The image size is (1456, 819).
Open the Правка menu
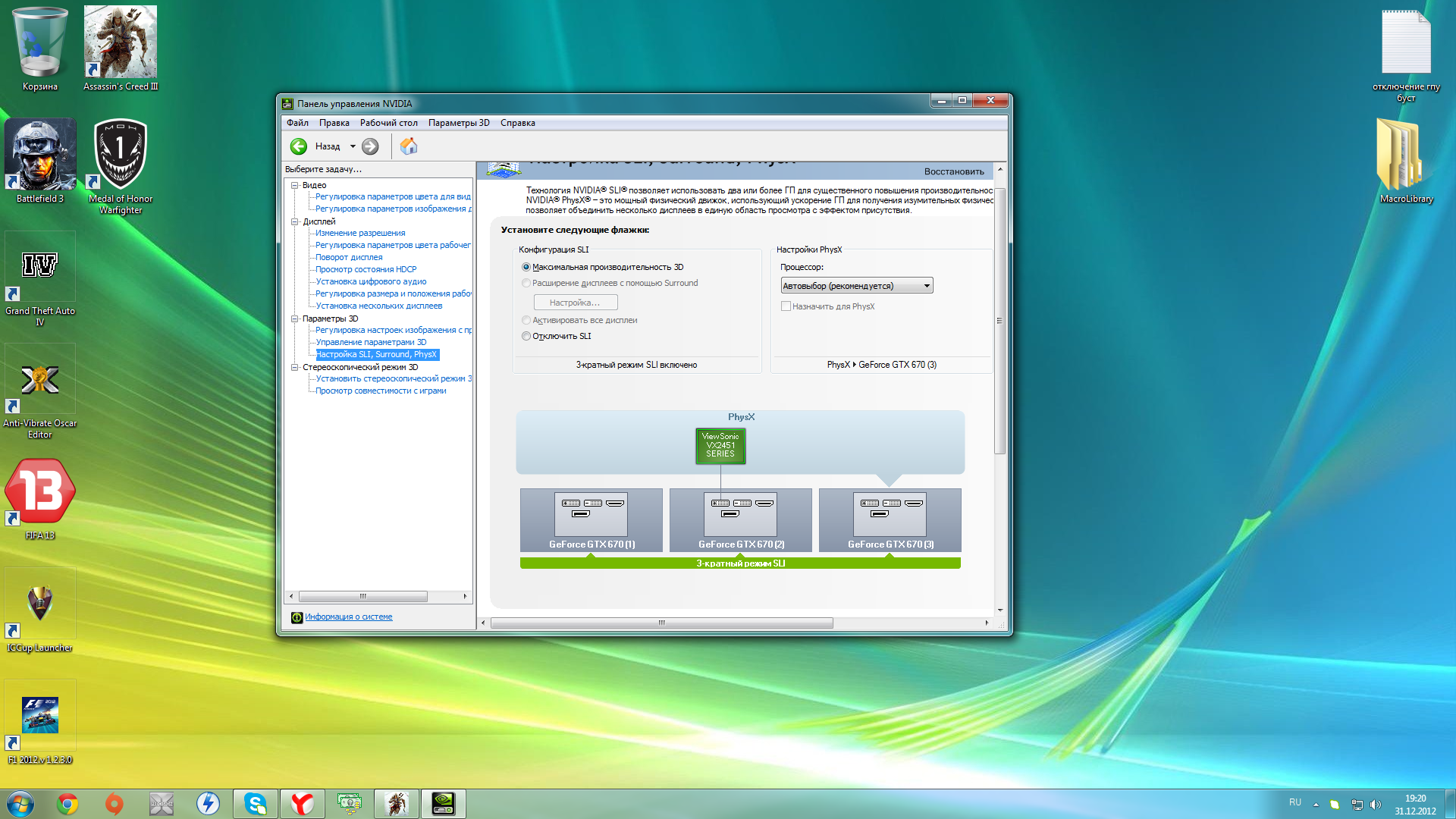[334, 123]
